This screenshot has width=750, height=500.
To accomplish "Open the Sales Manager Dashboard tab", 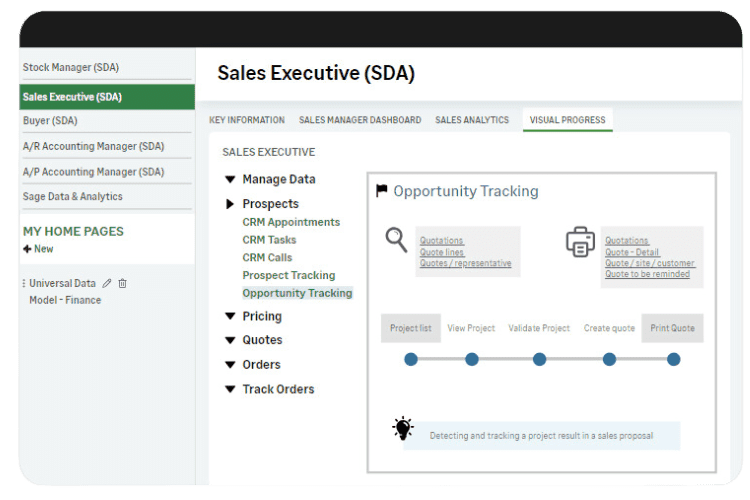I will tap(360, 120).
